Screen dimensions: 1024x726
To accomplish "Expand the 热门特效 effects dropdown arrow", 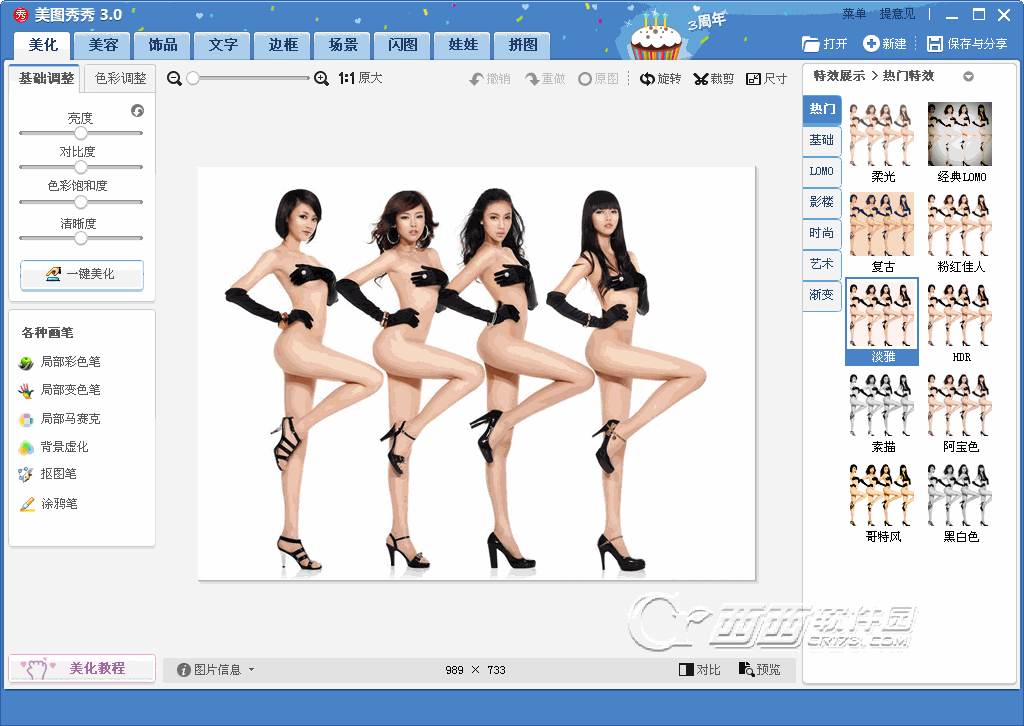I will [968, 76].
